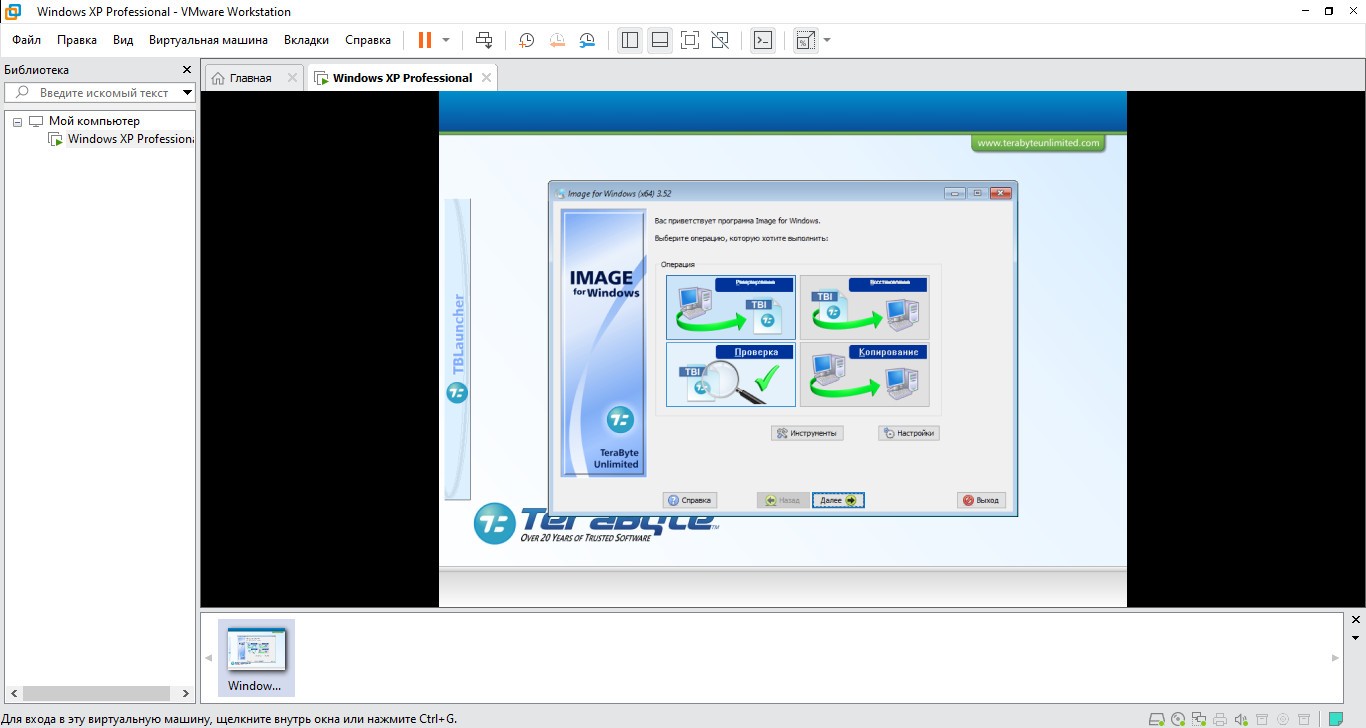The height and width of the screenshot is (728, 1366).
Task: Open the thumbnail bar options dropdown arrow
Action: coord(1355,637)
